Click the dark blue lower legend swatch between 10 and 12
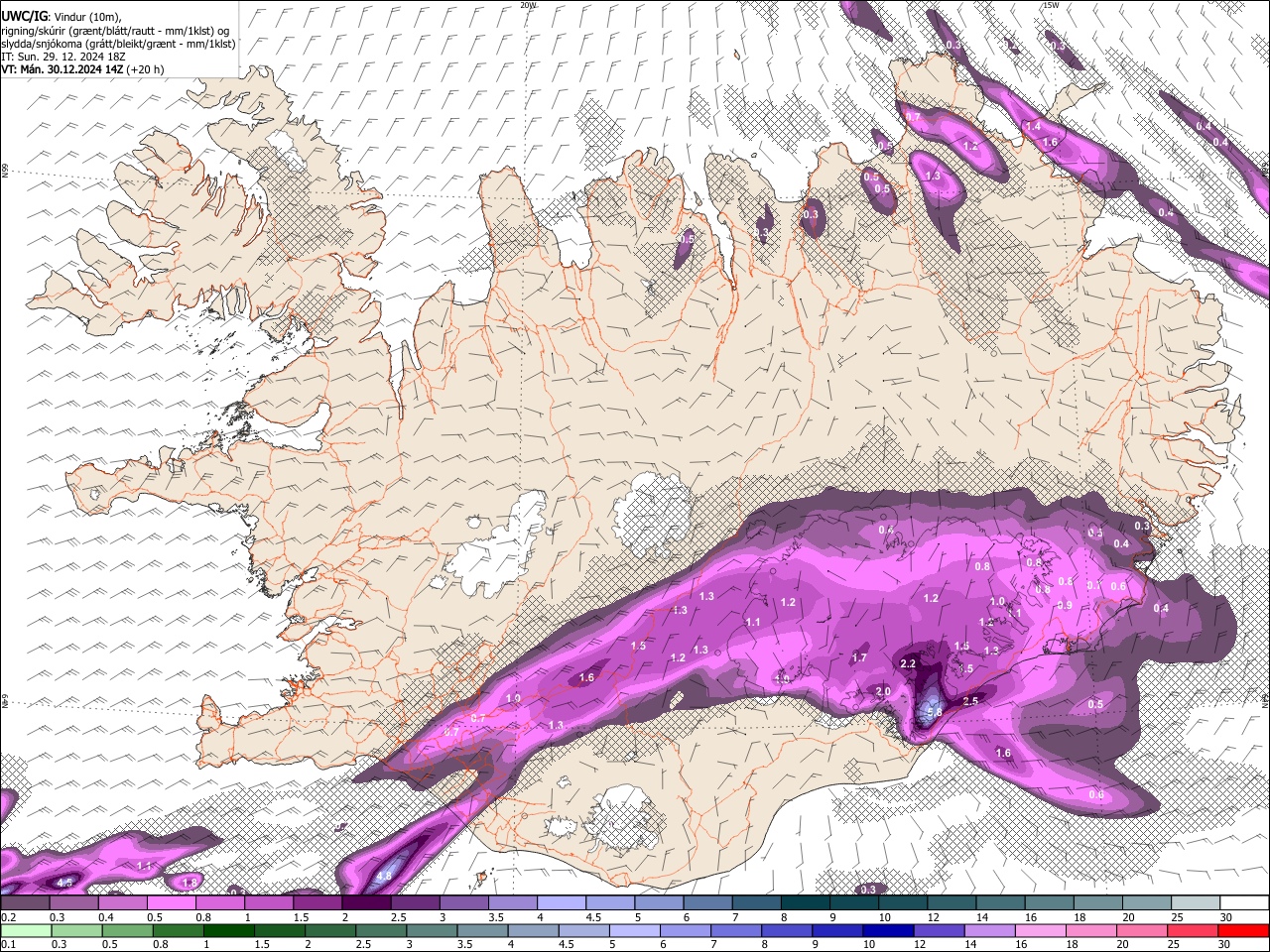Viewport: 1270px width, 952px height. click(x=887, y=931)
